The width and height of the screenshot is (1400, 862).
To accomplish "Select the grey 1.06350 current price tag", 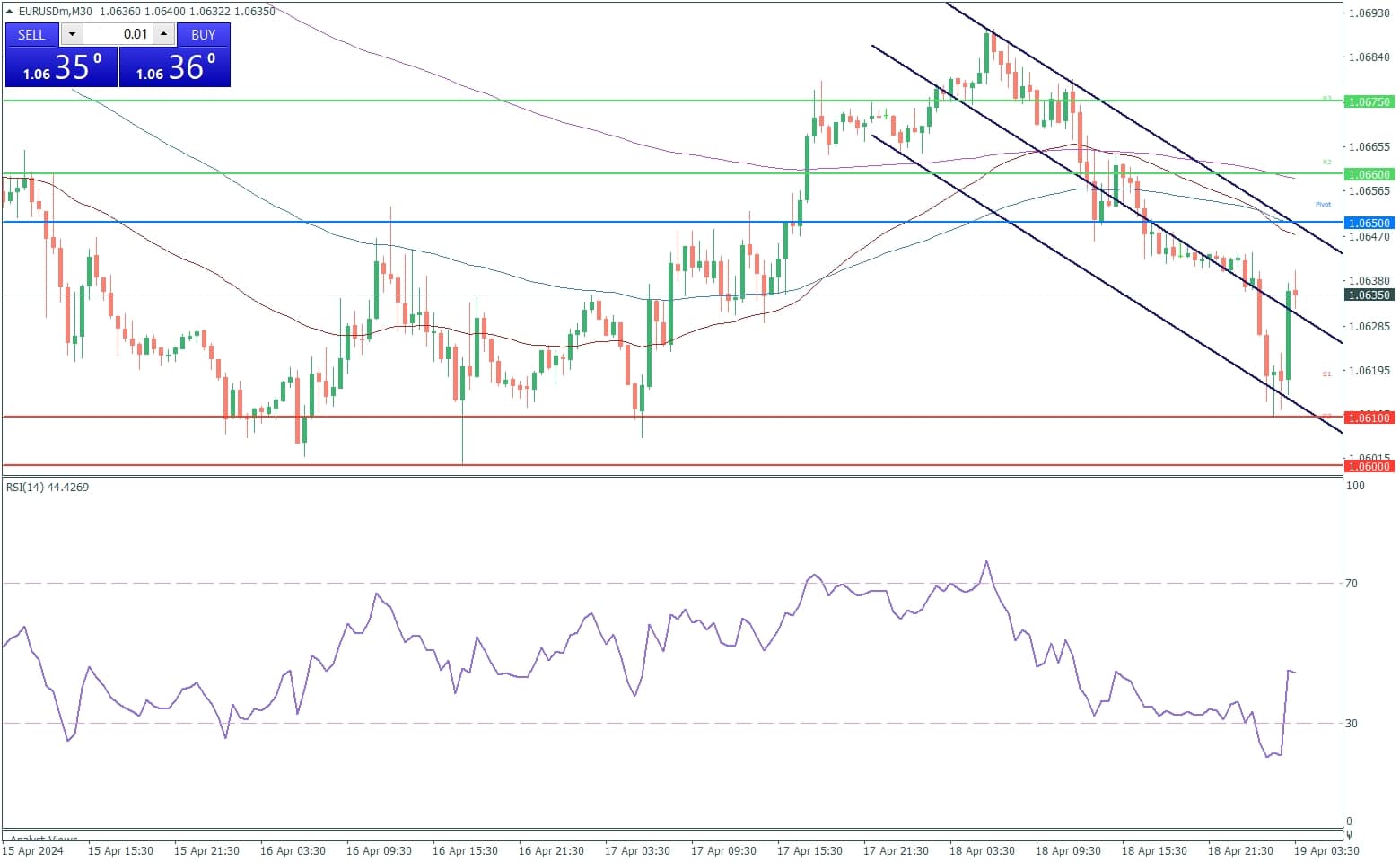I will pos(1369,295).
